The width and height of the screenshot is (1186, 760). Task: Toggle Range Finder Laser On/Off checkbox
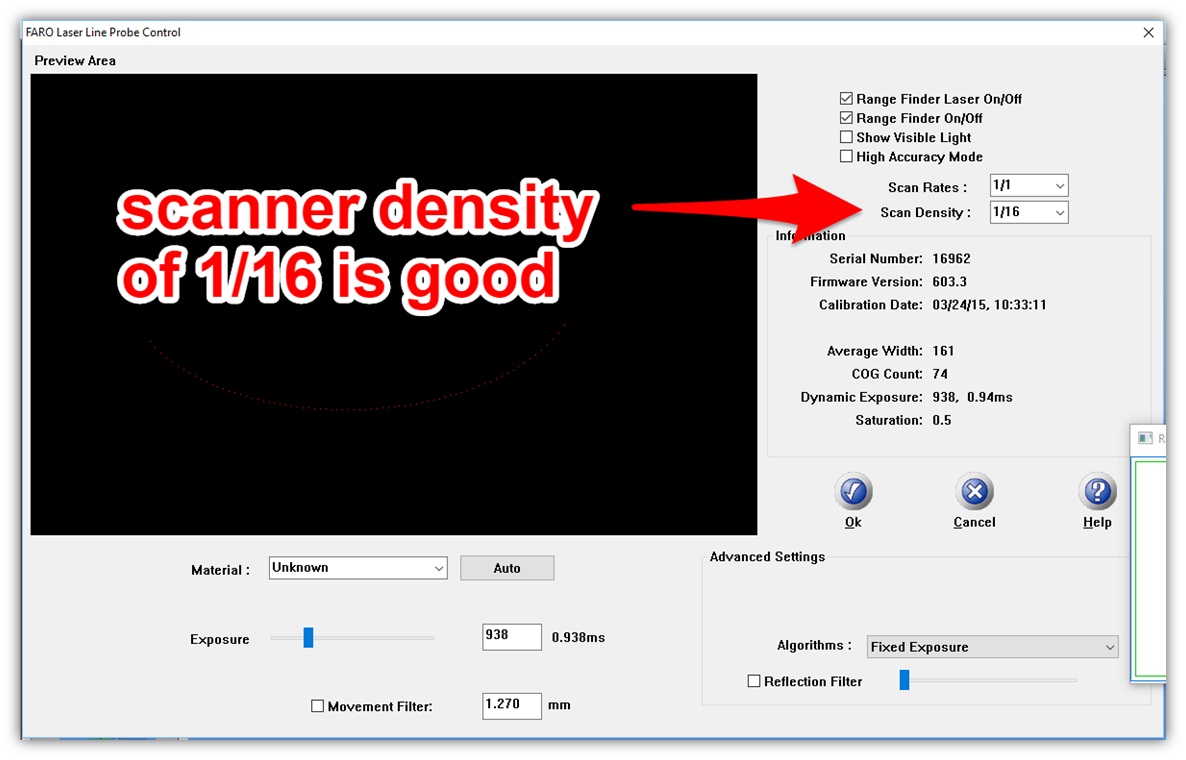click(847, 99)
